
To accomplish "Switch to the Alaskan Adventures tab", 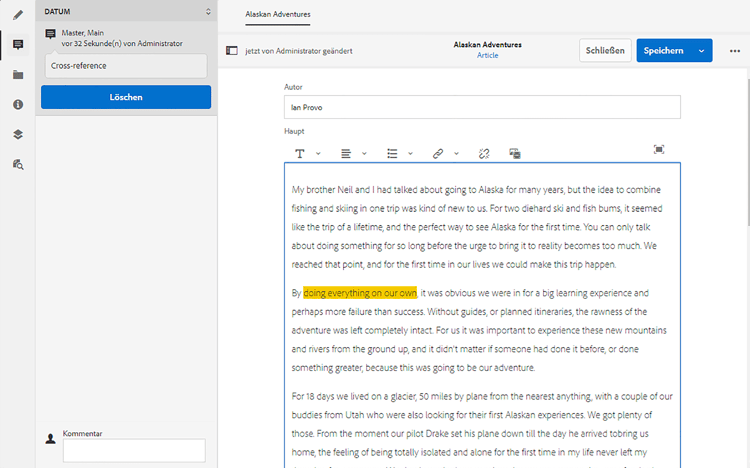I will 278,14.
